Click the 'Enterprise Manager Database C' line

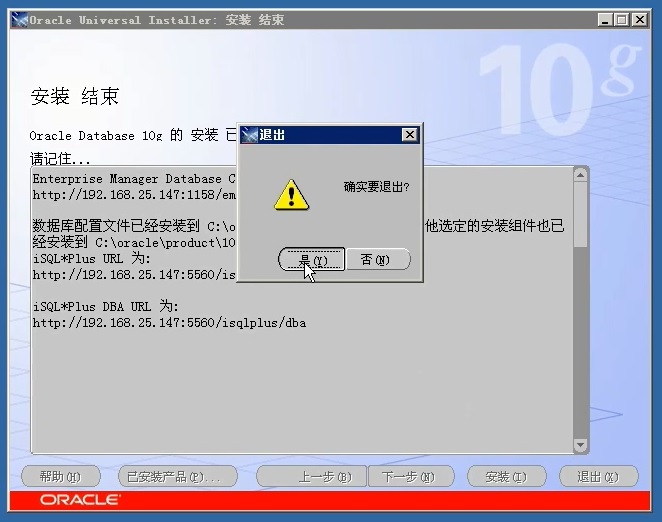(134, 179)
